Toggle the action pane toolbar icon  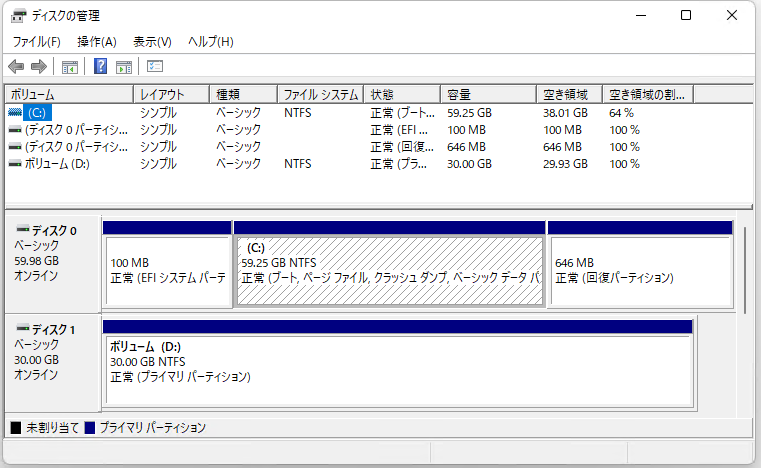[x=124, y=67]
